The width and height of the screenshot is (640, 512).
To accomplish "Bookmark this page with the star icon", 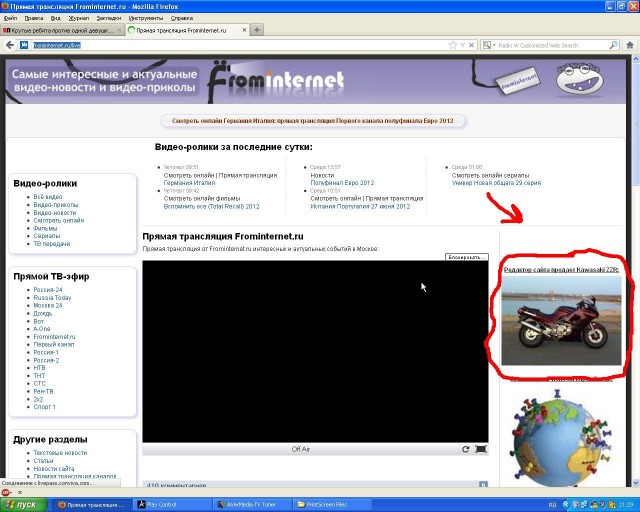I will click(x=453, y=45).
